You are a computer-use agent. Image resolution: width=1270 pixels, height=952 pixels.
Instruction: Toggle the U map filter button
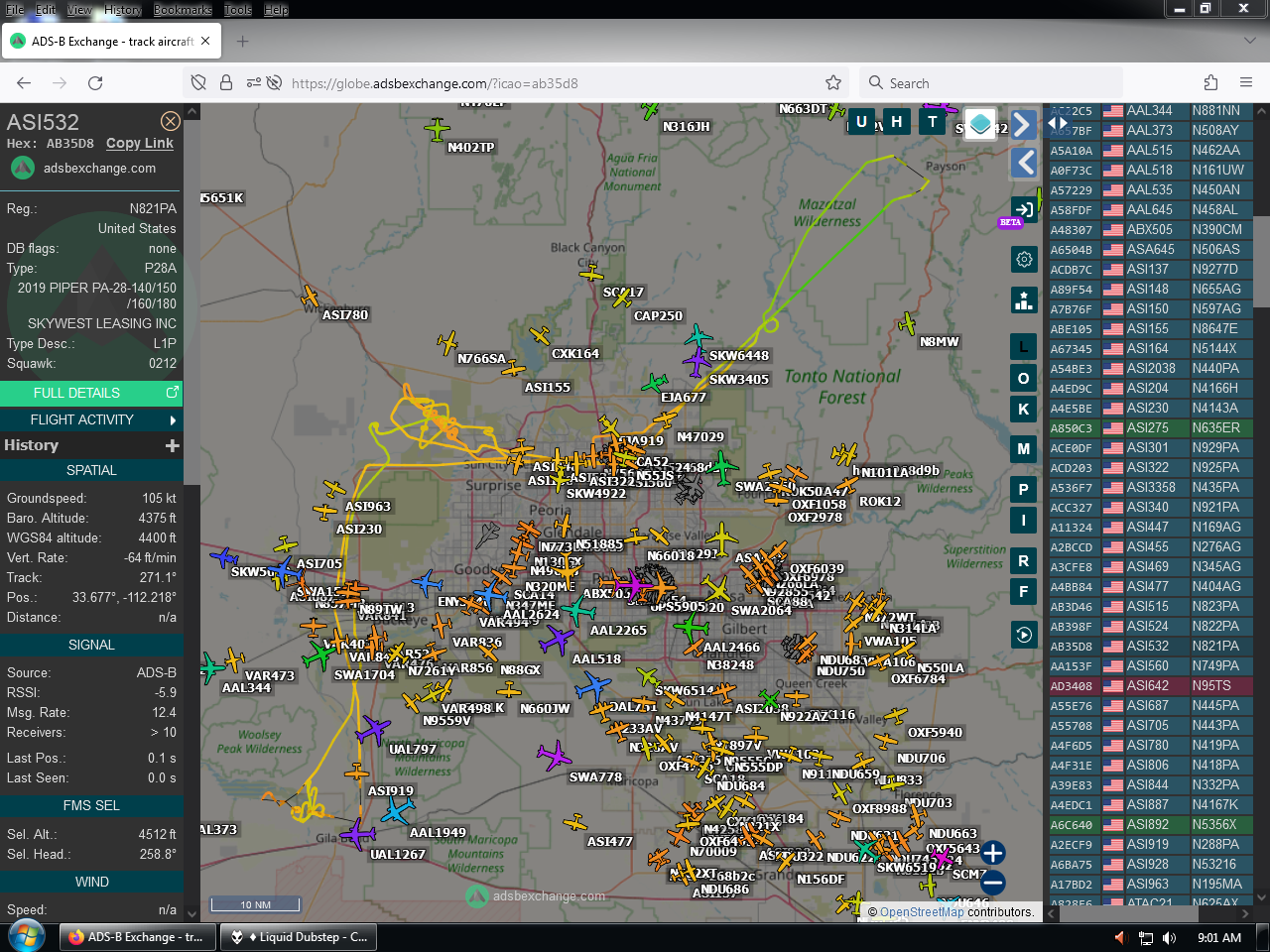point(861,122)
